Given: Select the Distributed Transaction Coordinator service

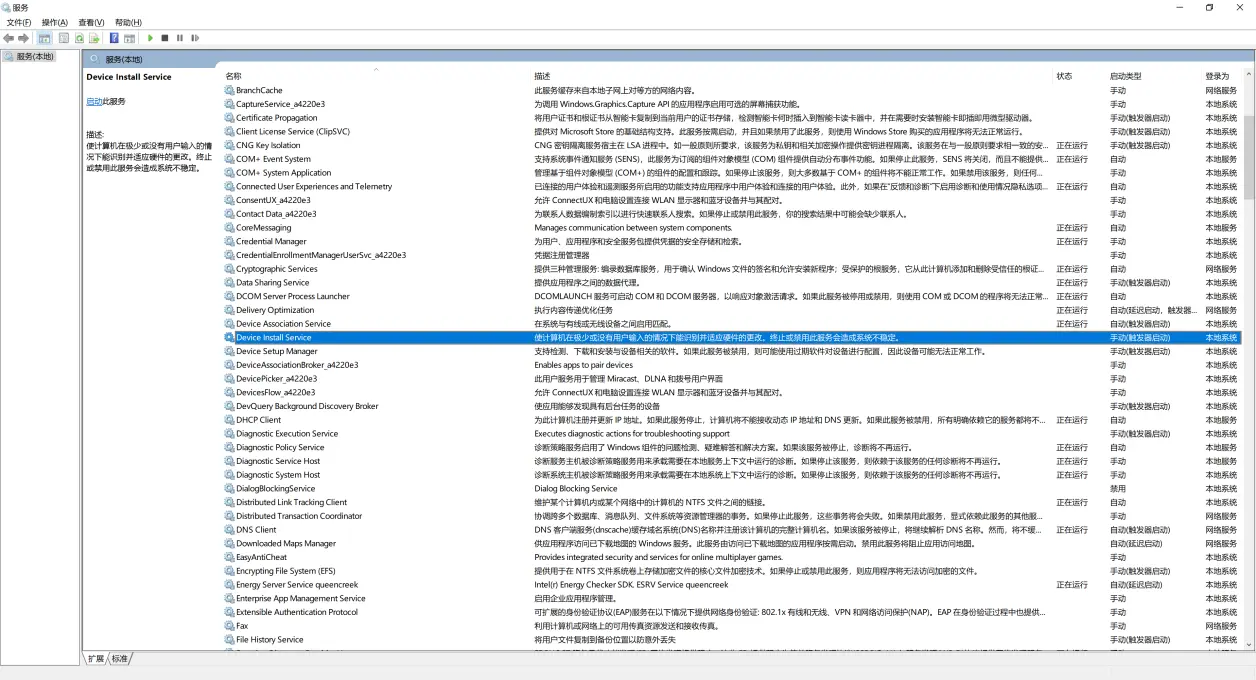Looking at the screenshot, I should tap(299, 516).
